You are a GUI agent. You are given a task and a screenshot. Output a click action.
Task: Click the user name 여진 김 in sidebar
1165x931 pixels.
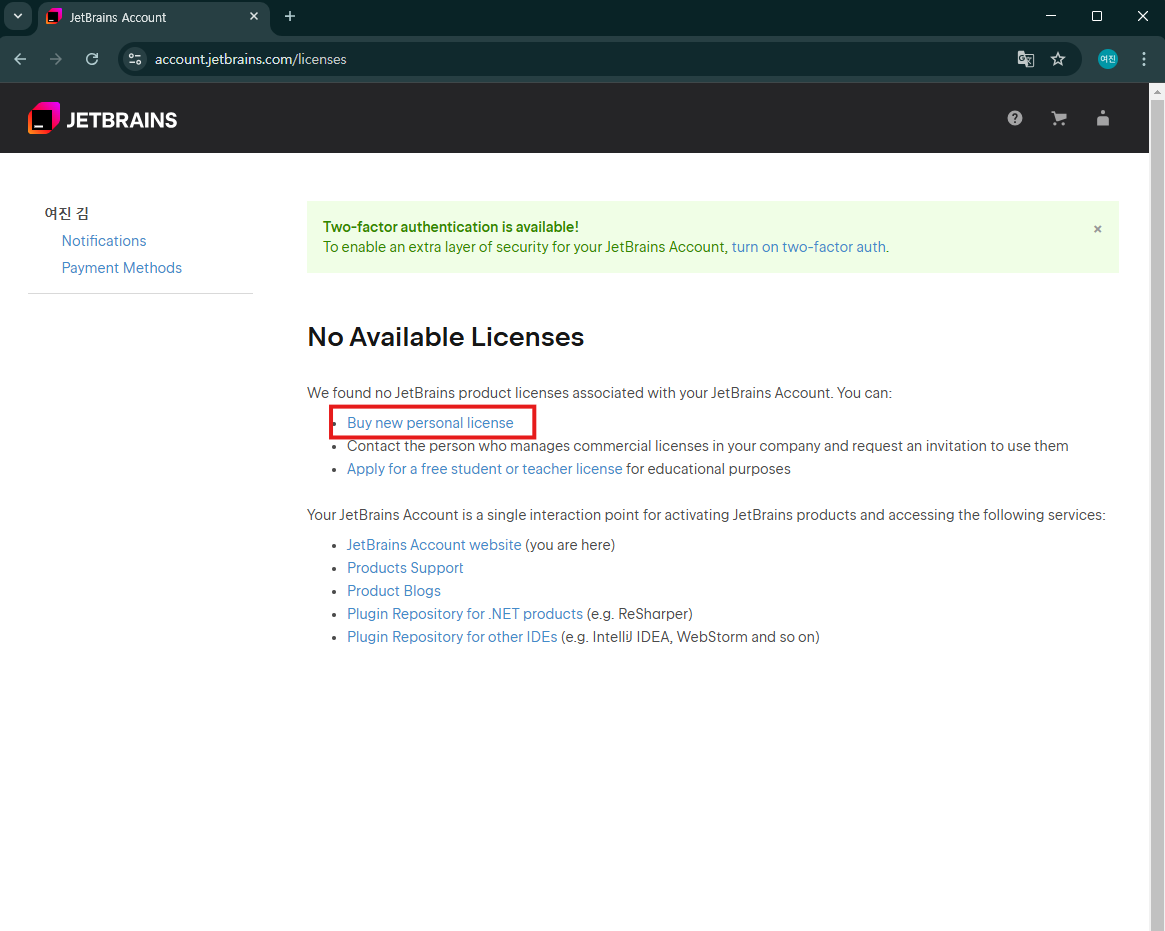tap(67, 213)
